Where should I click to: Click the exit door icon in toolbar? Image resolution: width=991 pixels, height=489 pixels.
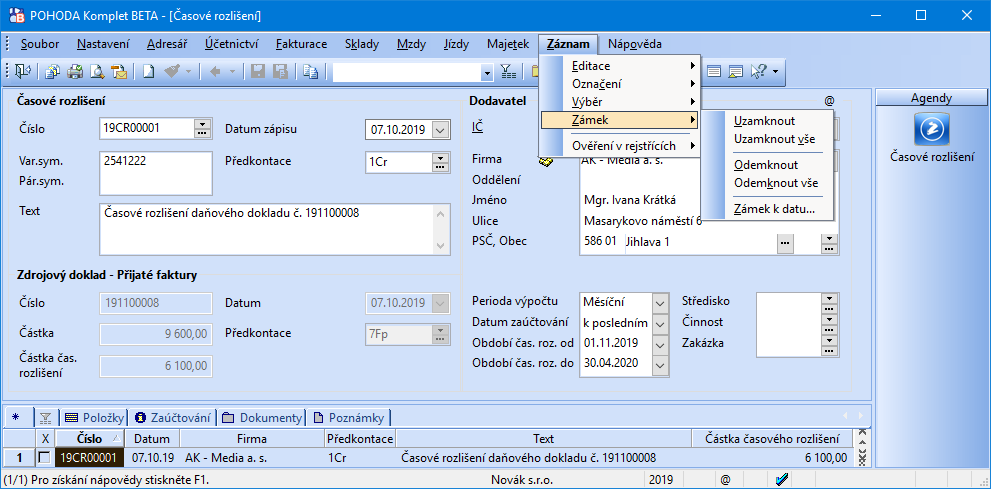coord(23,71)
